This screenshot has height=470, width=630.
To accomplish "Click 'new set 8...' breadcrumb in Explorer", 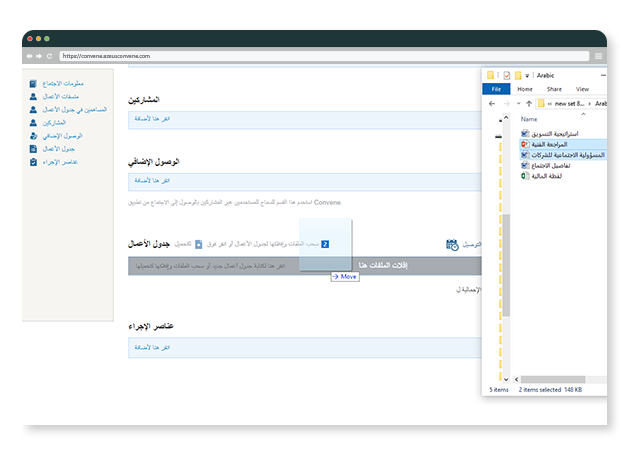I will (569, 104).
